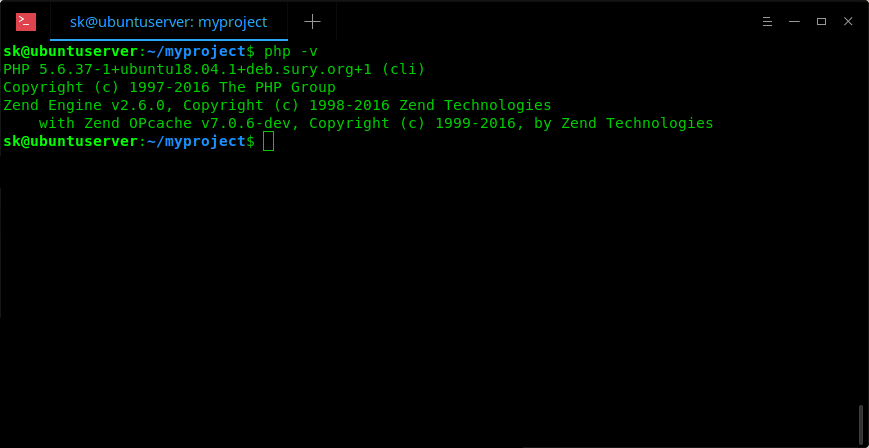Viewport: 869px width, 448px height.
Task: Open a new tab with the plus icon
Action: pyautogui.click(x=313, y=22)
